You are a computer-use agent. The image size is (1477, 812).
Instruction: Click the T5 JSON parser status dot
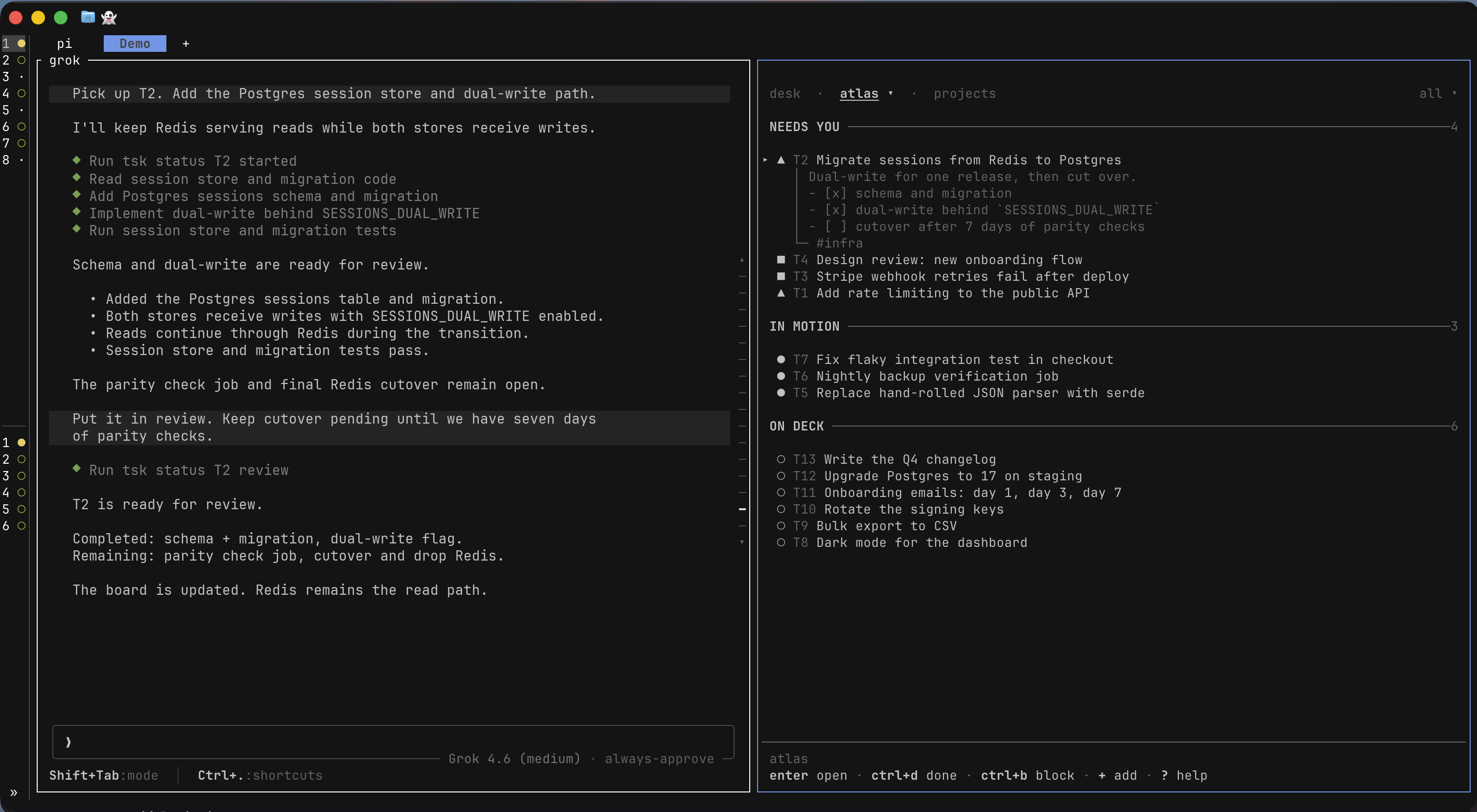pyautogui.click(x=781, y=392)
